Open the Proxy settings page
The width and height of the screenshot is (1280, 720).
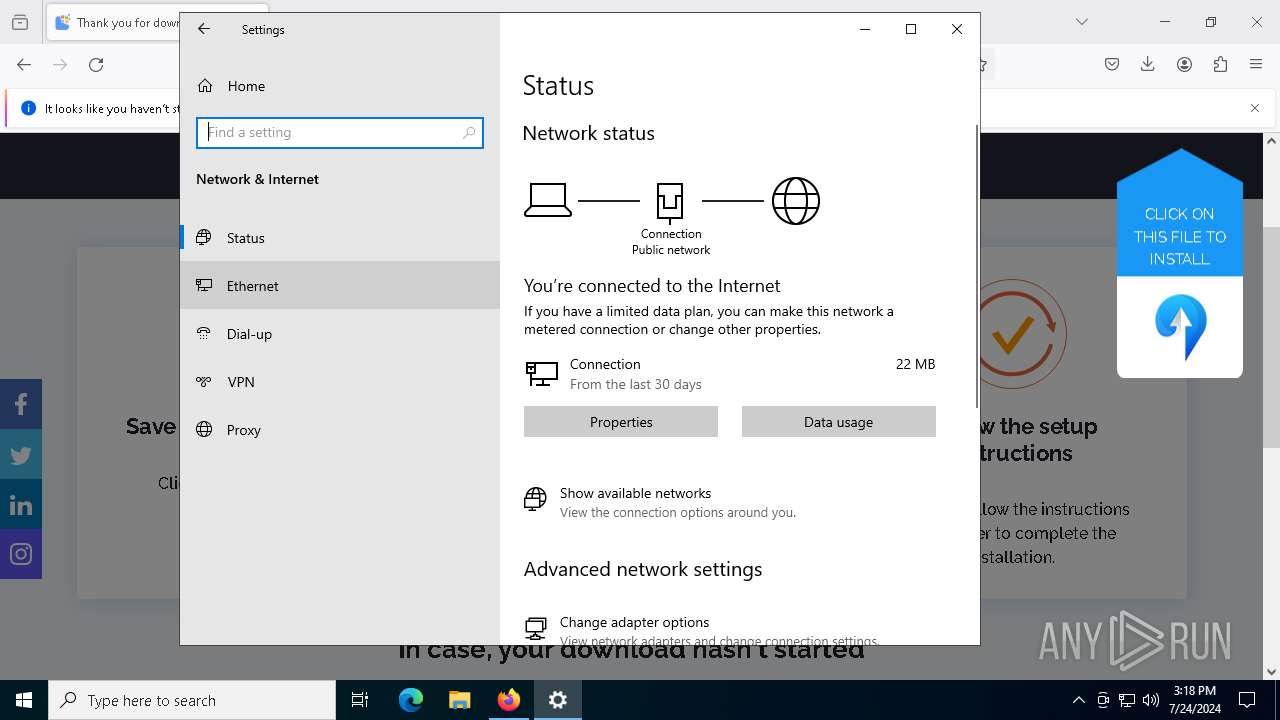[x=340, y=430]
